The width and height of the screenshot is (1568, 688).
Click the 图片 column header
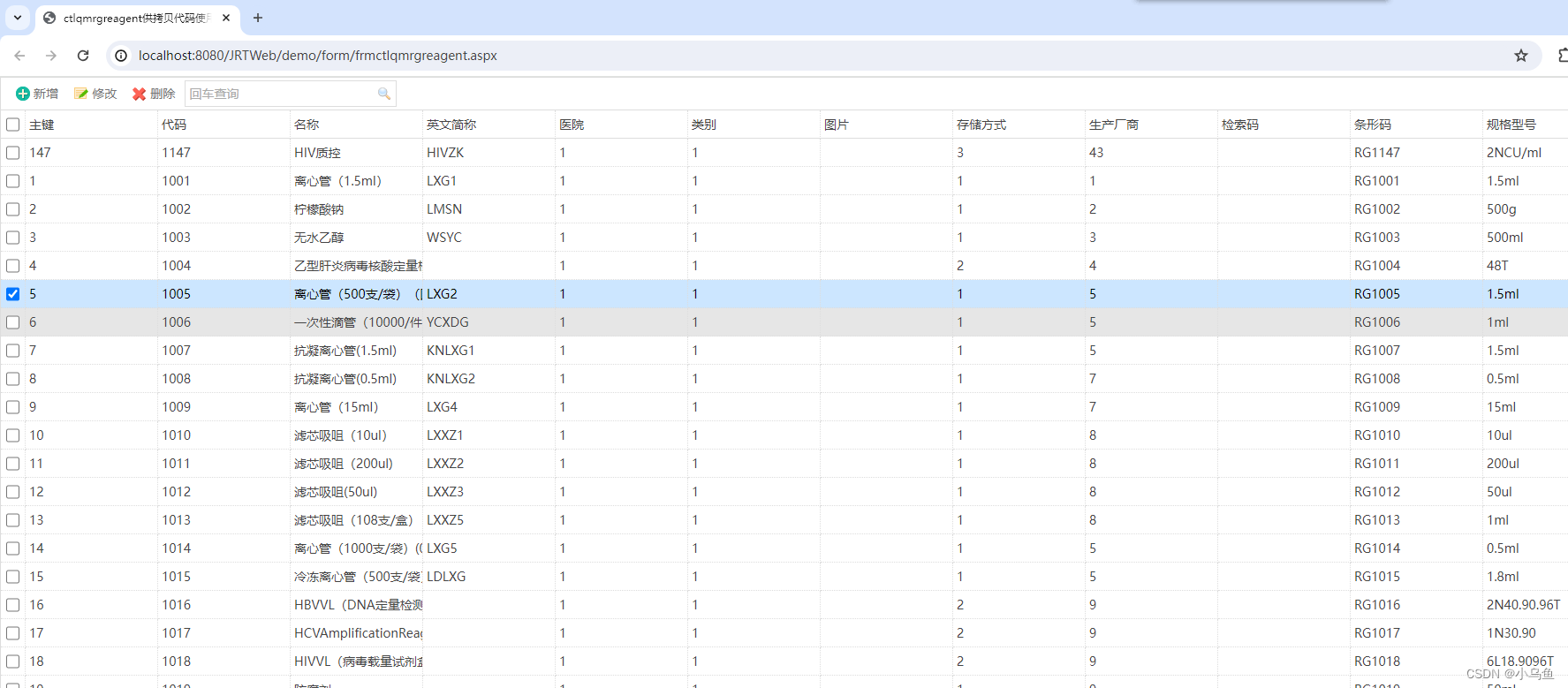coord(886,125)
